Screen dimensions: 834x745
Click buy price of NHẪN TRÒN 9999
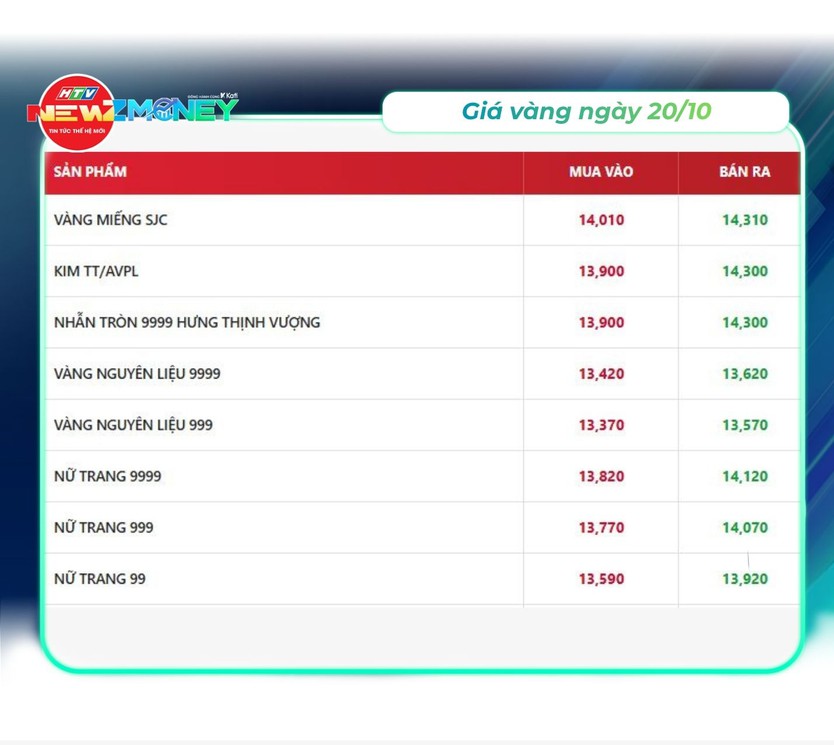[x=602, y=322]
